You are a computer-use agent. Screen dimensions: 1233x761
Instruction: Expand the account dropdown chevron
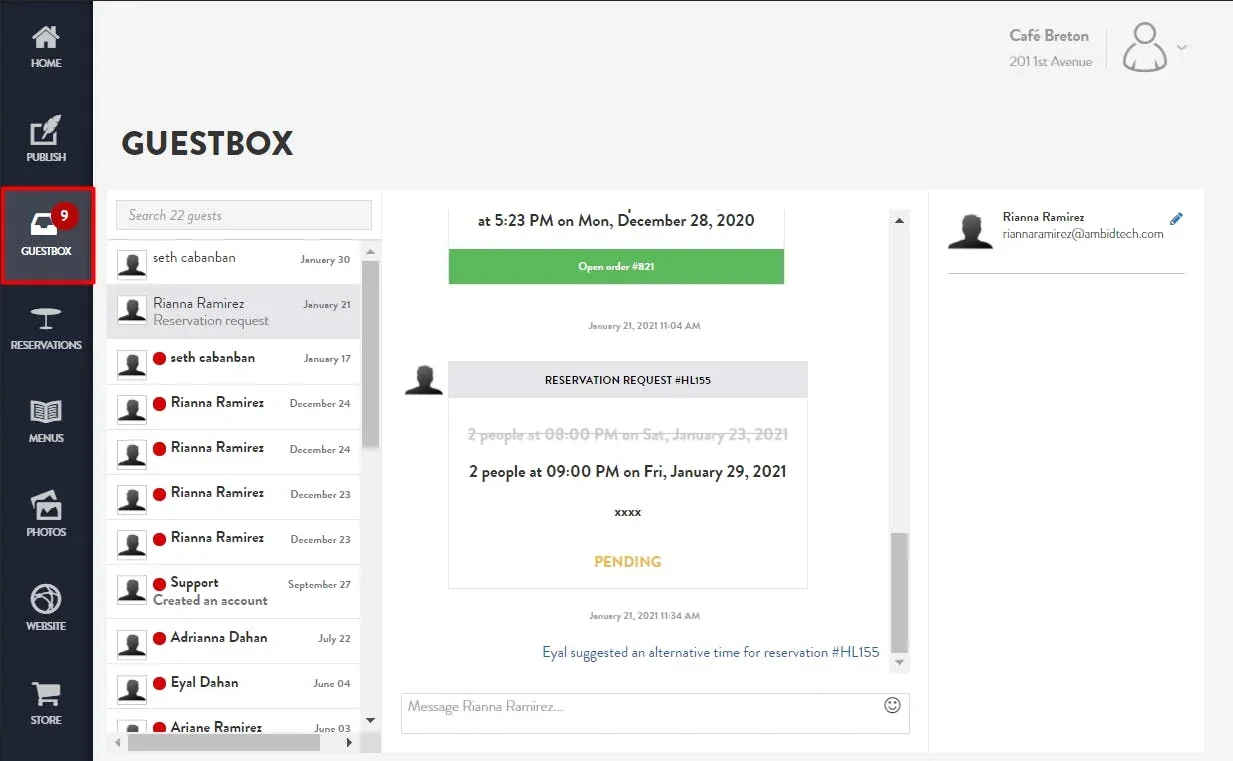pyautogui.click(x=1182, y=47)
